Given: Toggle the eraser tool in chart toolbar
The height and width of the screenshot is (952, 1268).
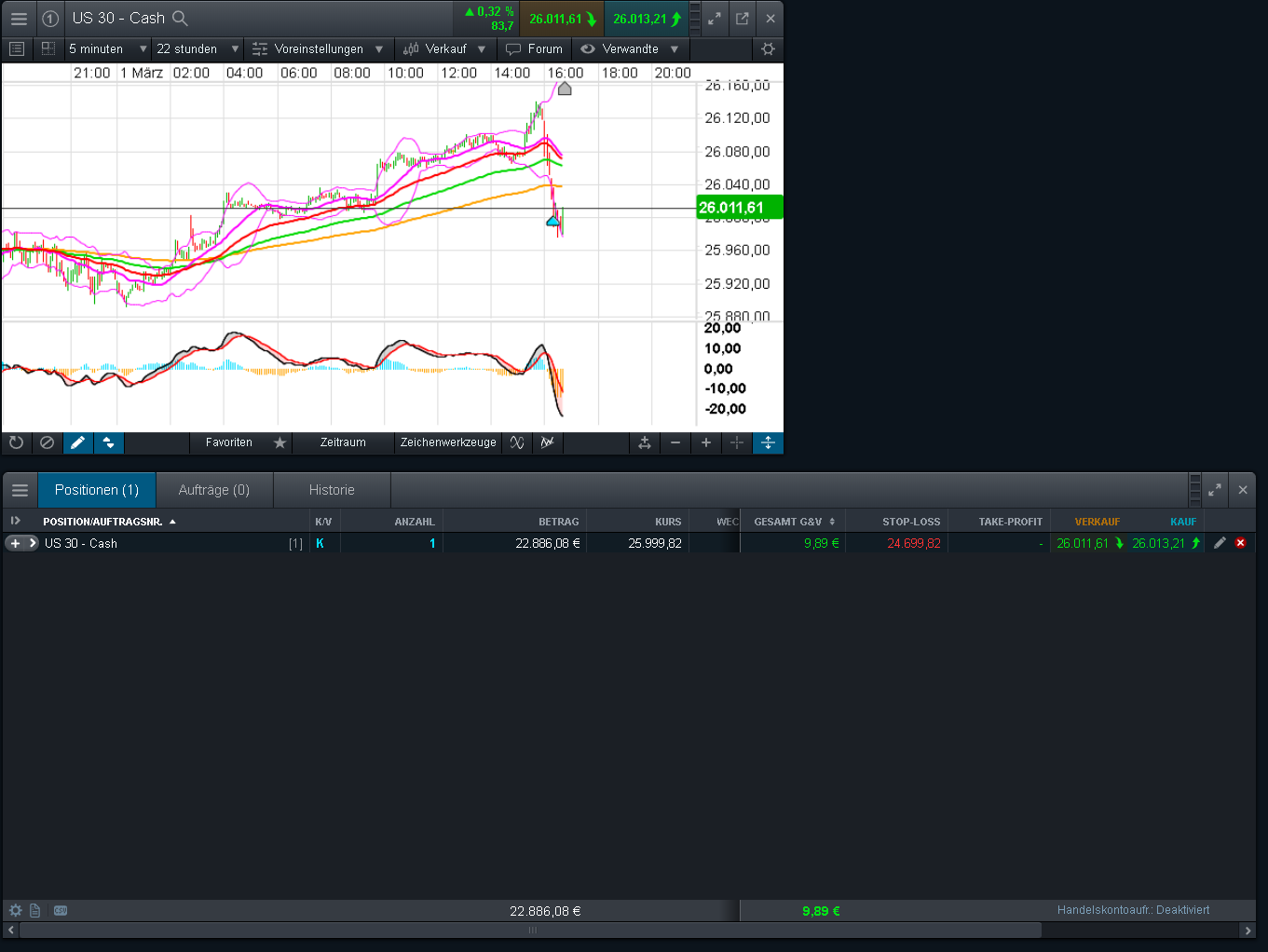Looking at the screenshot, I should pos(47,442).
